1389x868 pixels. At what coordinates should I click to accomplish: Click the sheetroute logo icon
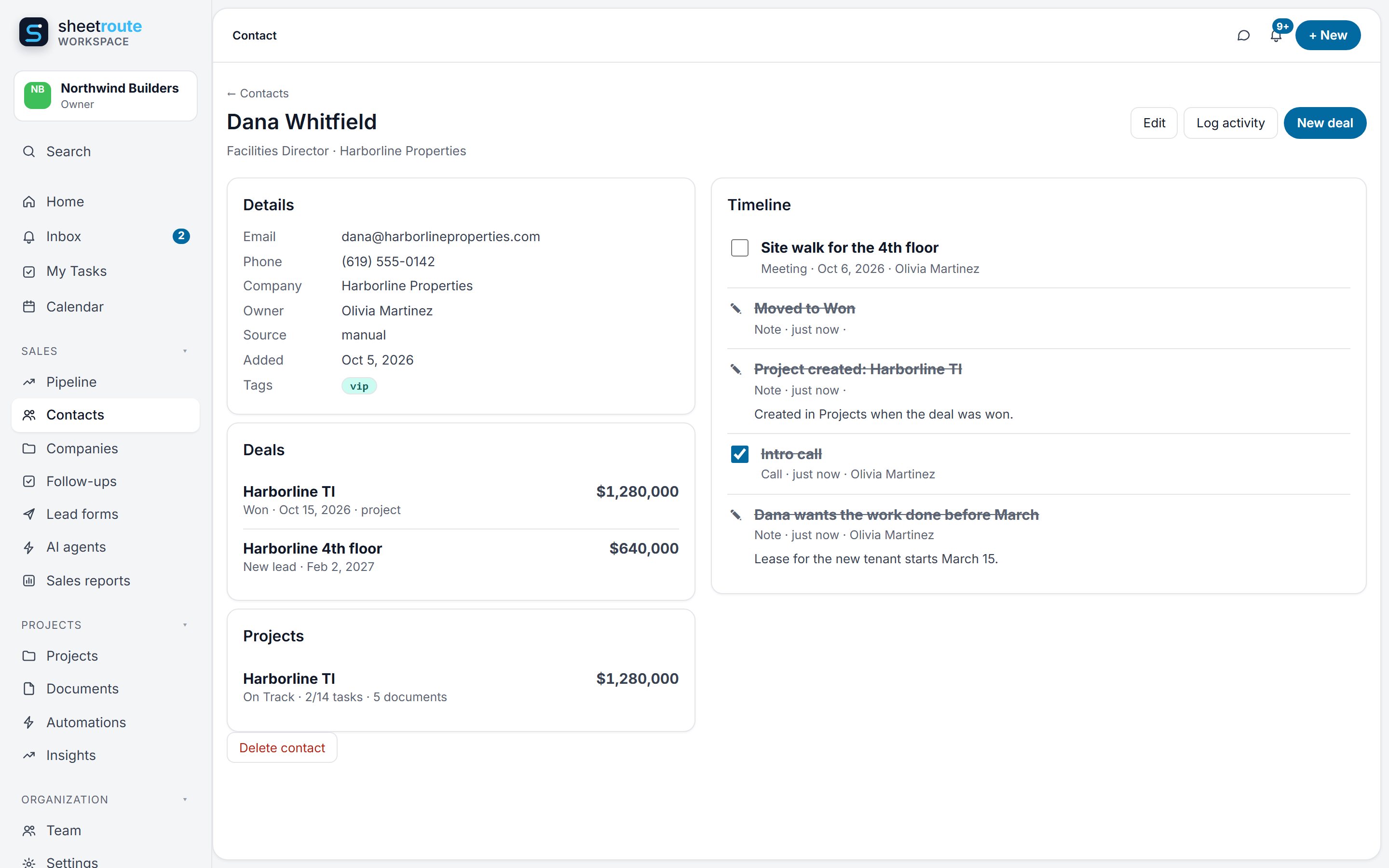[33, 32]
